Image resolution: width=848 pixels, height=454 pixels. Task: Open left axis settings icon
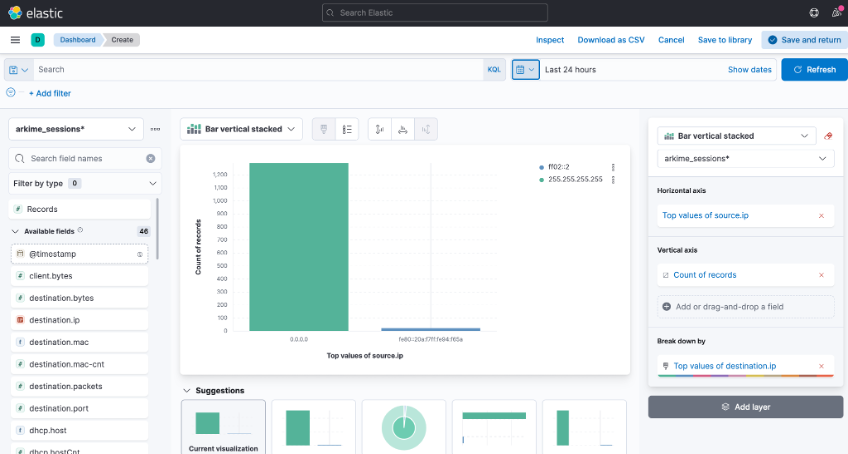click(x=379, y=129)
